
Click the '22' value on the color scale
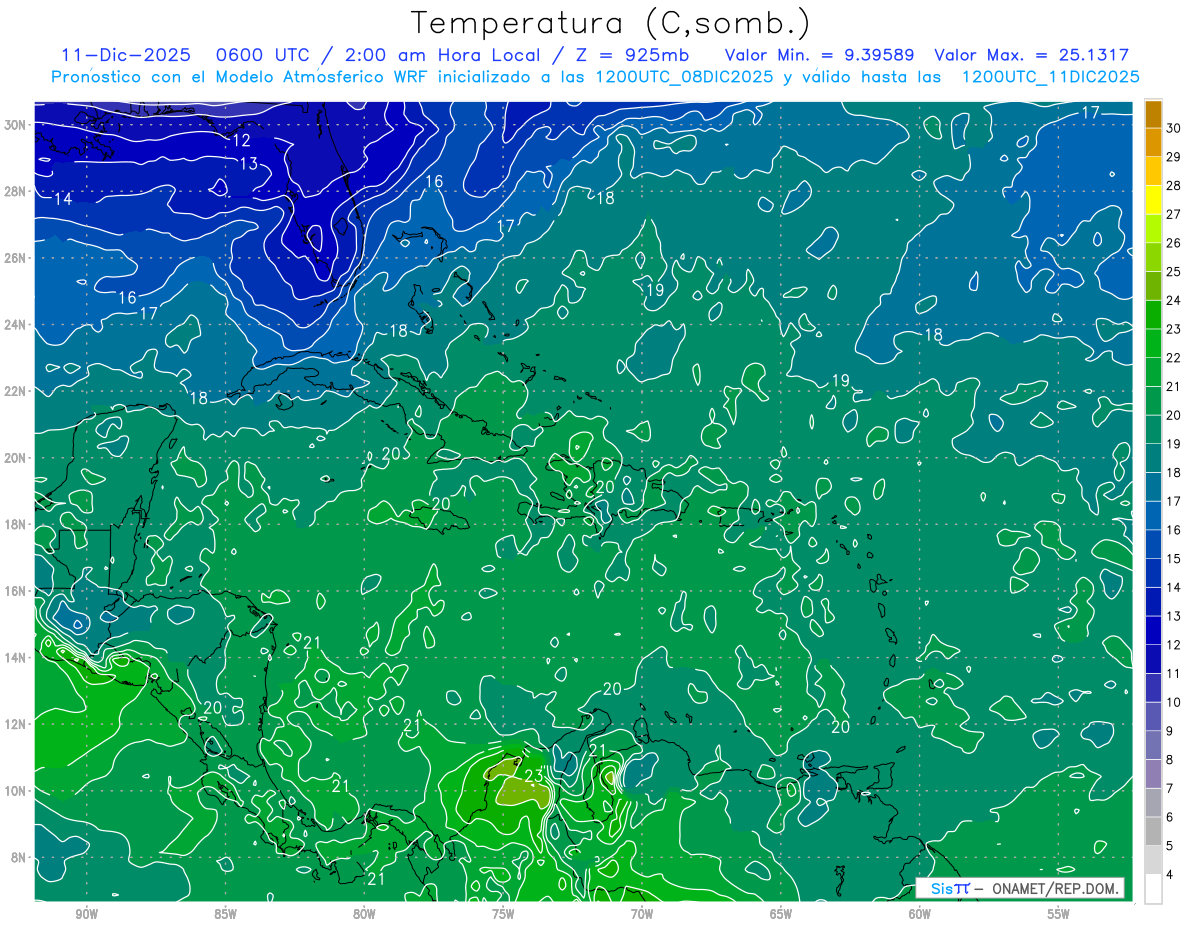tap(1174, 357)
